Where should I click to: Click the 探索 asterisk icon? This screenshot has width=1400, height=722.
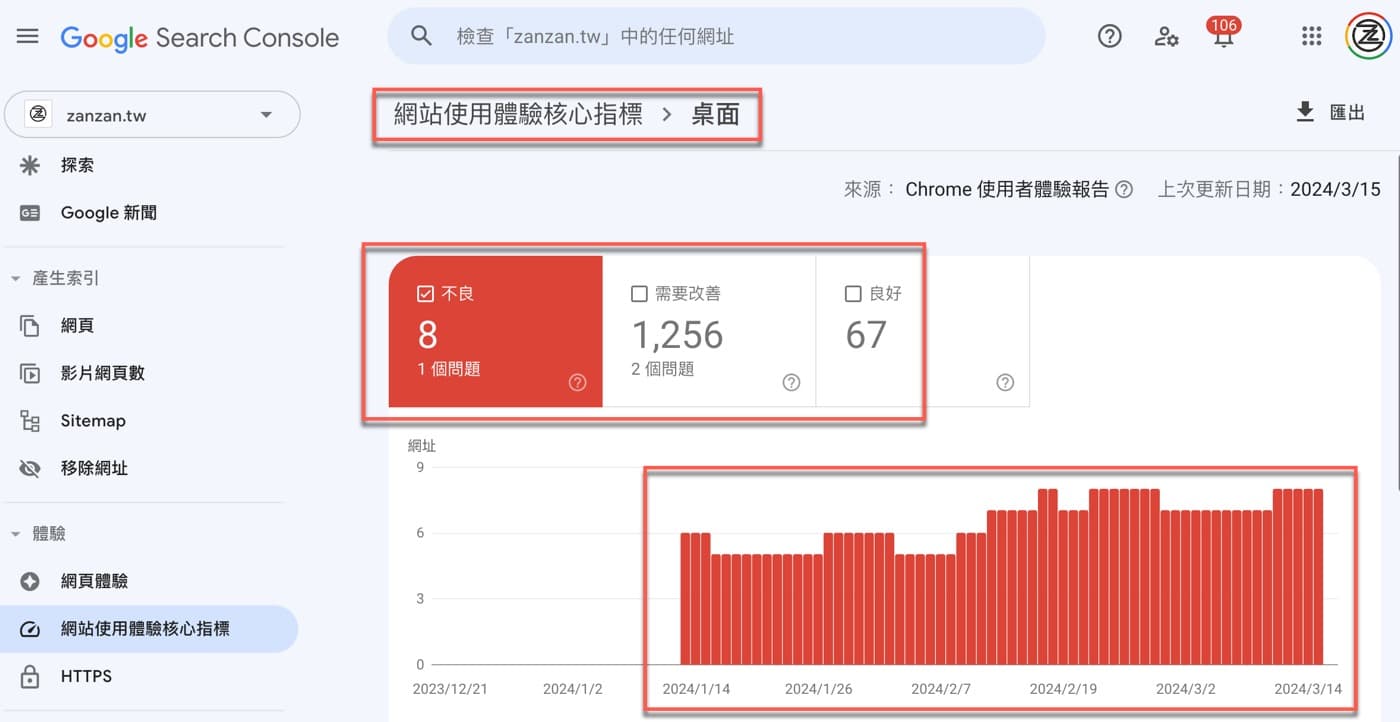tap(30, 165)
